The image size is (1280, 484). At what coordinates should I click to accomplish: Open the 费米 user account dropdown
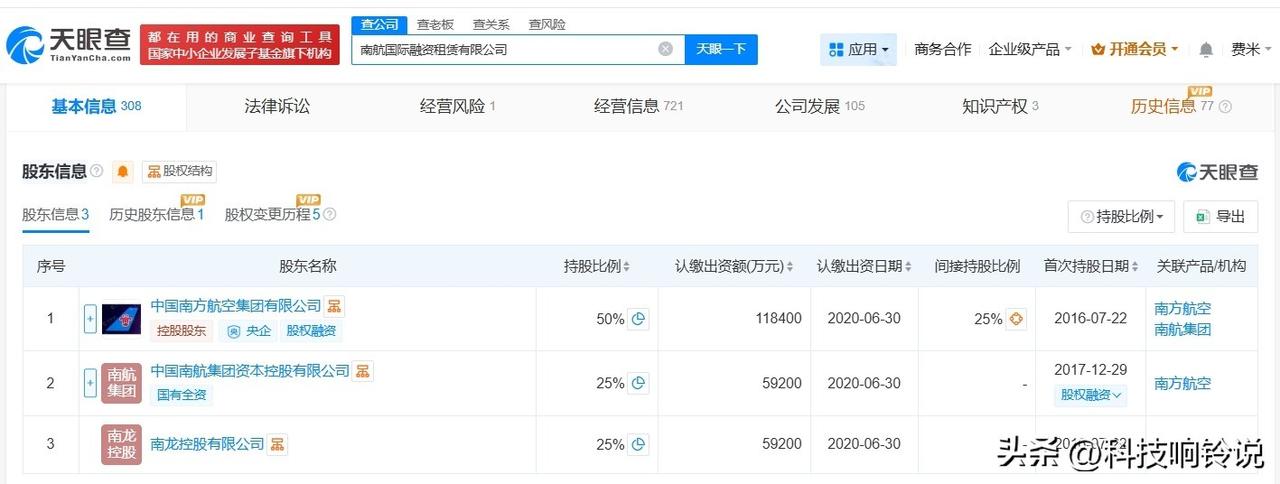click(x=1251, y=49)
